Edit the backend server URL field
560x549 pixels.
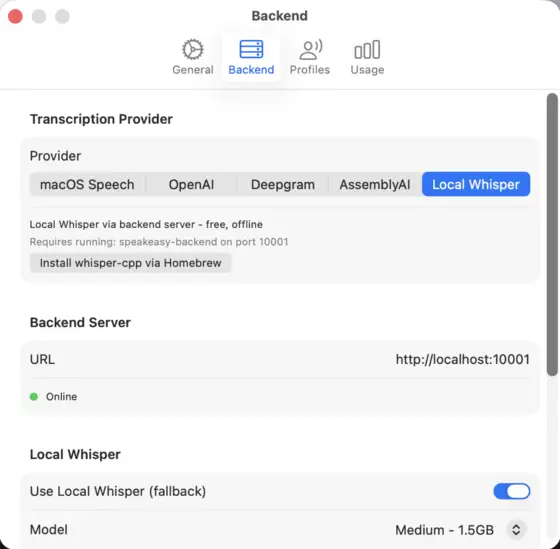click(x=462, y=359)
